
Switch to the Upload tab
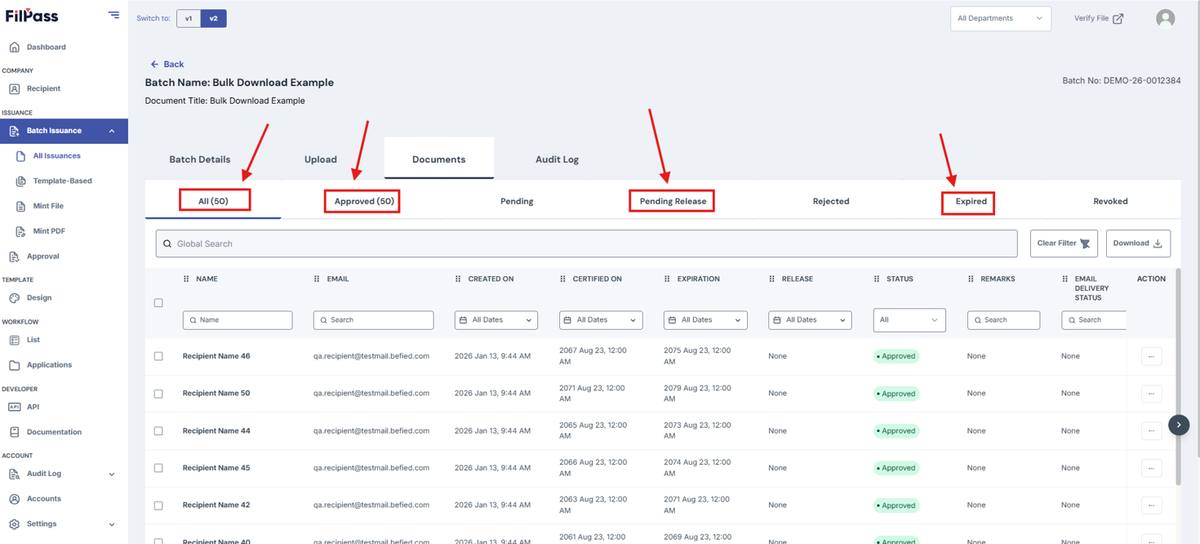click(x=321, y=159)
